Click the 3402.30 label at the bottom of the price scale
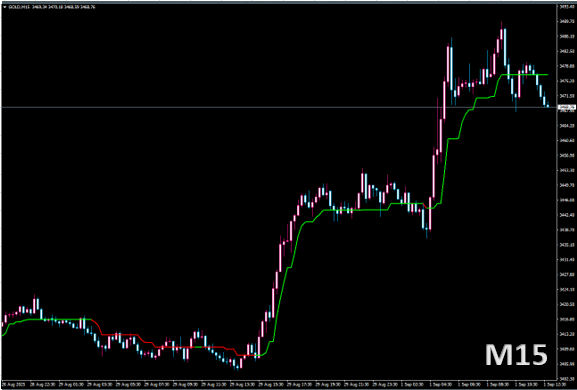 (x=565, y=378)
